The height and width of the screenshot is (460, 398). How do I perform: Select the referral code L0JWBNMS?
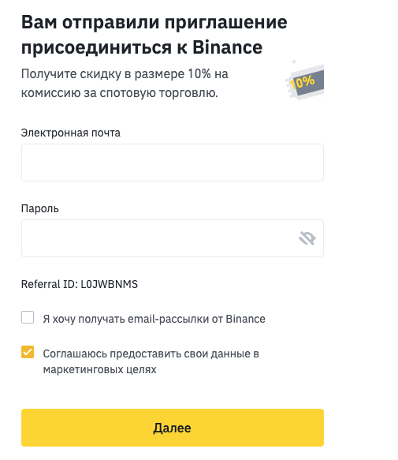[109, 284]
